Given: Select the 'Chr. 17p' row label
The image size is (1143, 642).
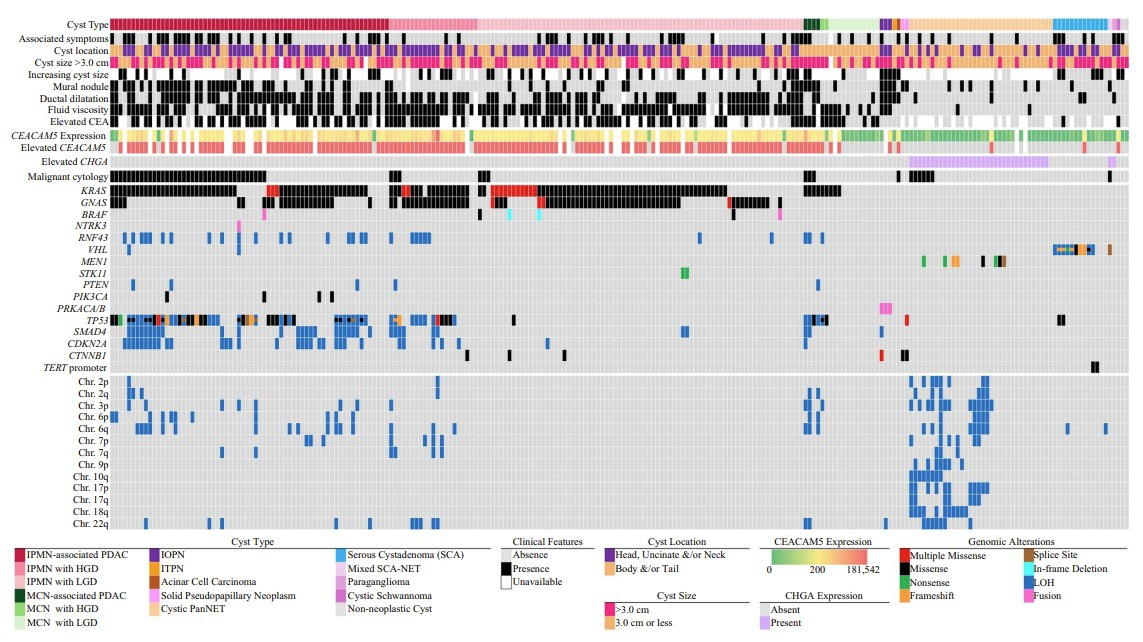Looking at the screenshot, I should point(90,488).
